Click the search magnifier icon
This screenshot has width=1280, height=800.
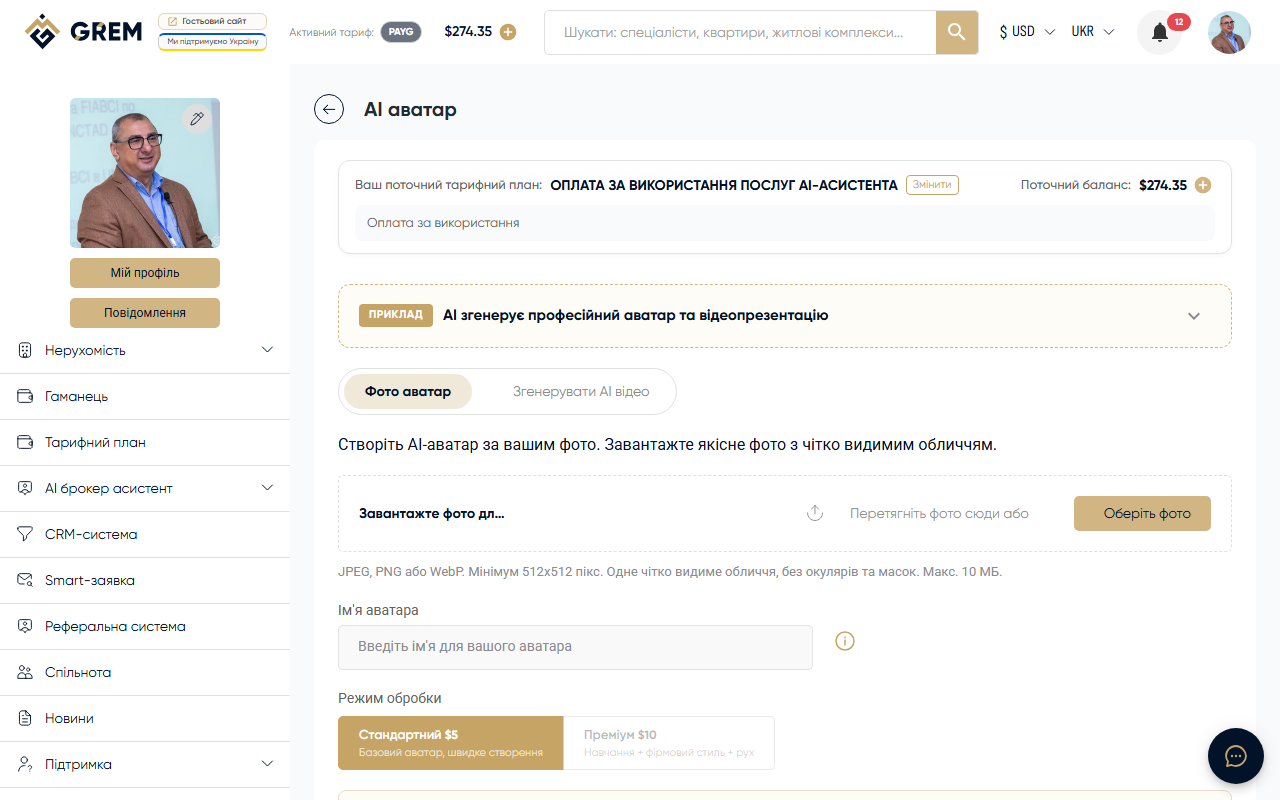(x=956, y=32)
